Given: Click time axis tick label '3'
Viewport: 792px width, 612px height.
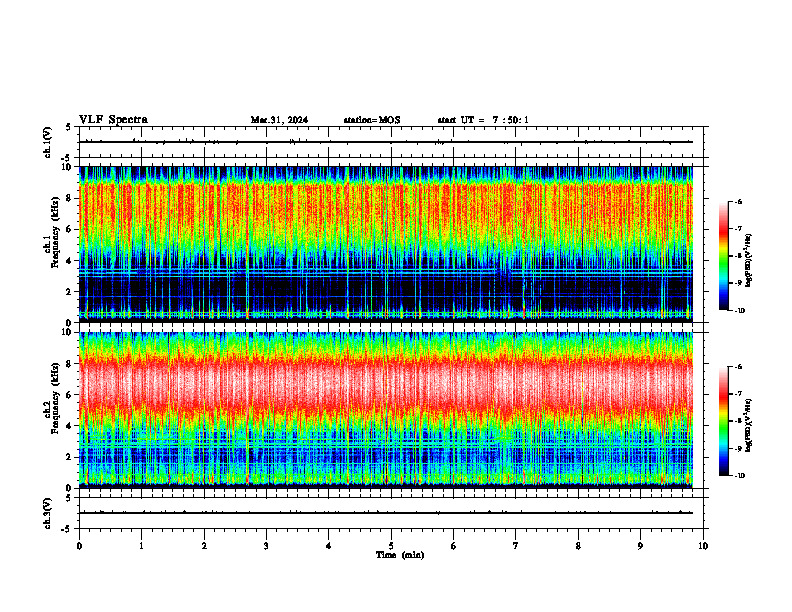Looking at the screenshot, I should 266,546.
